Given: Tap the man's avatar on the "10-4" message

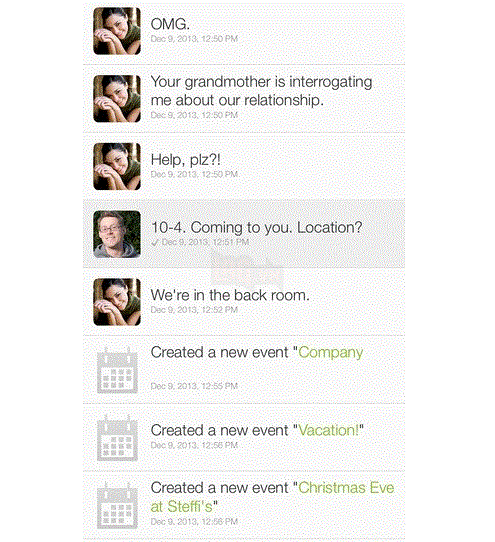Looking at the screenshot, I should tap(117, 234).
